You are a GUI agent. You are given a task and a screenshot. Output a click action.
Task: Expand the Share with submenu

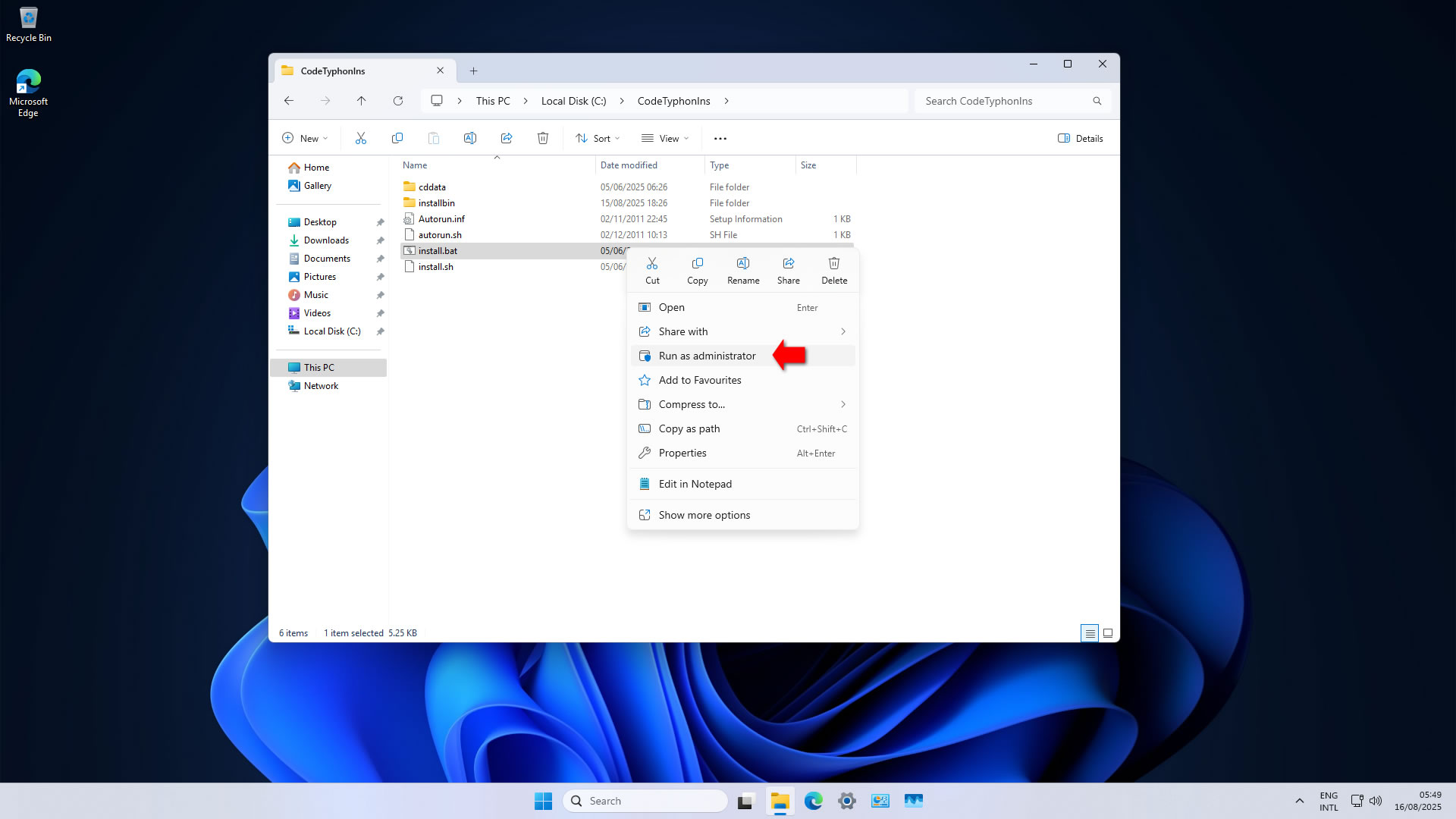(743, 331)
